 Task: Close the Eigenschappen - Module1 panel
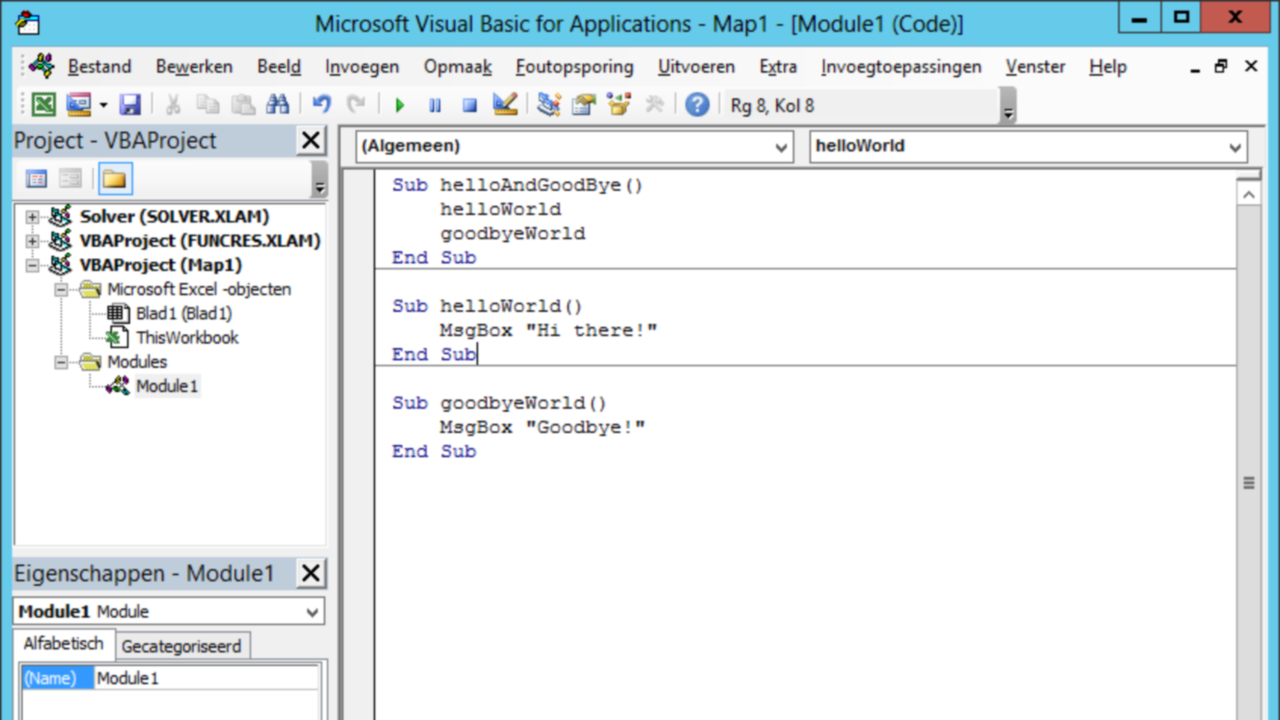[x=312, y=574]
